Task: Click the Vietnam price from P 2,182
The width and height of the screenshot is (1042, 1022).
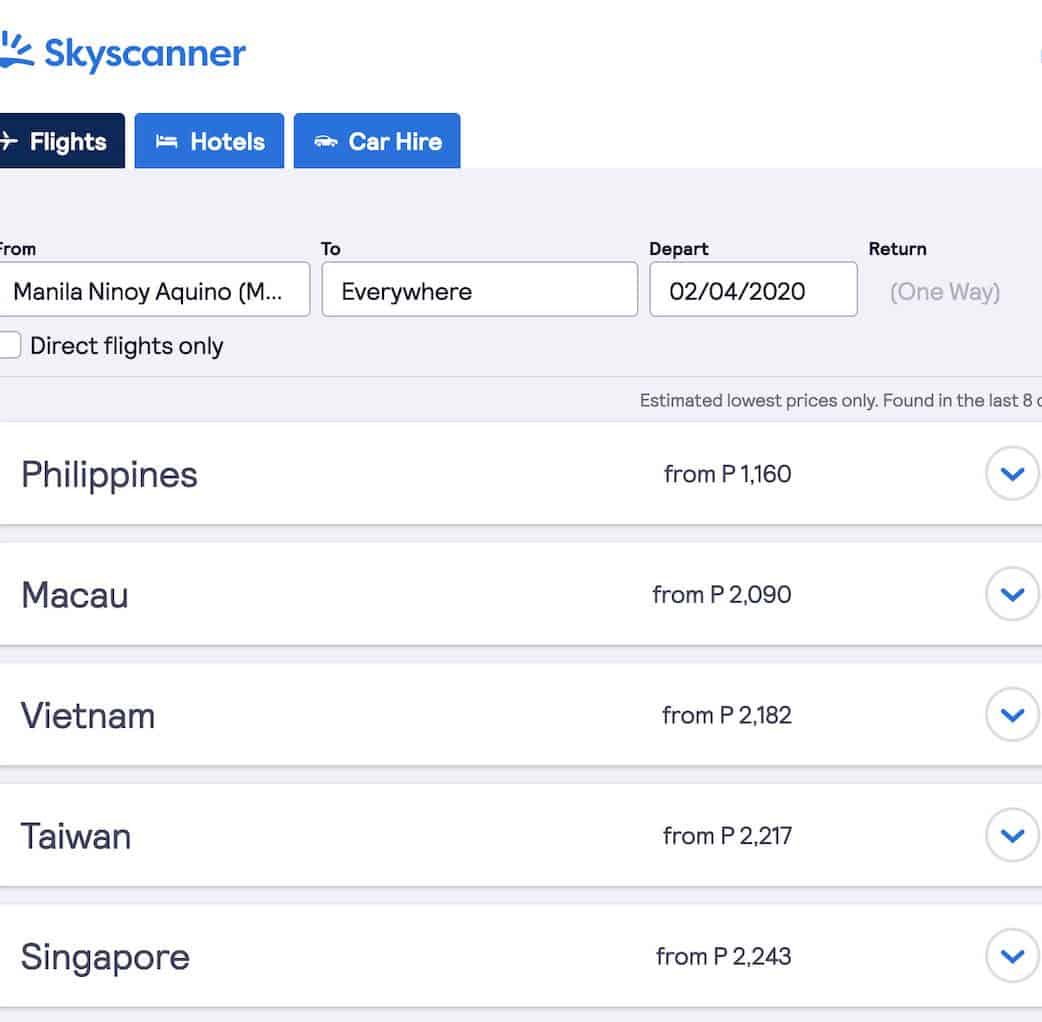Action: pos(726,715)
